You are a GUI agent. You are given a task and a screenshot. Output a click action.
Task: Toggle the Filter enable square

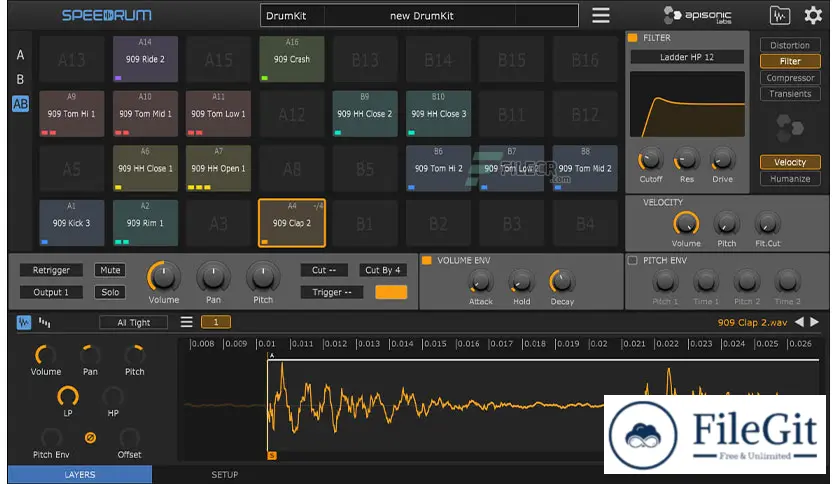coord(633,38)
